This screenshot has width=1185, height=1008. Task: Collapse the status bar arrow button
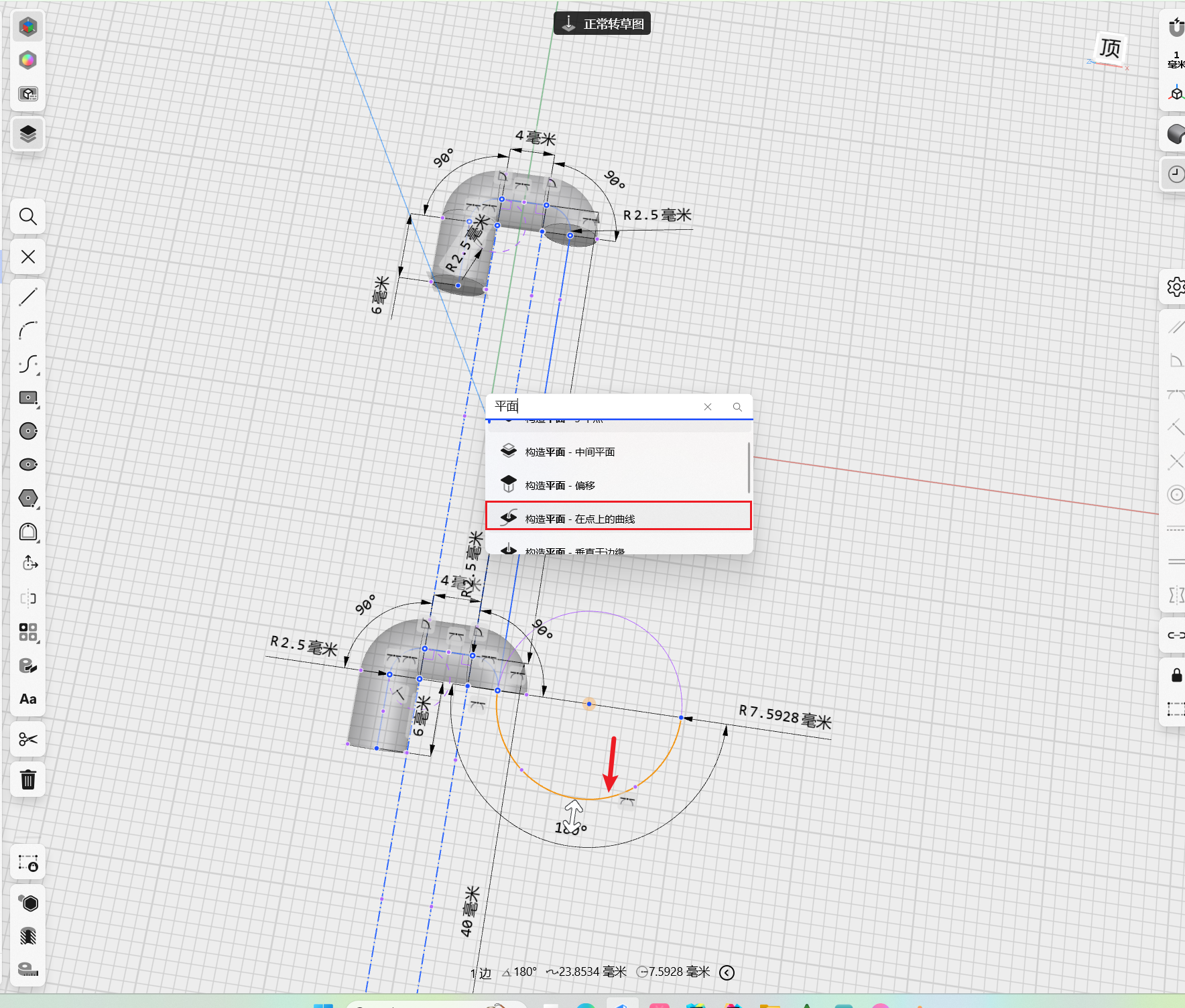(727, 972)
